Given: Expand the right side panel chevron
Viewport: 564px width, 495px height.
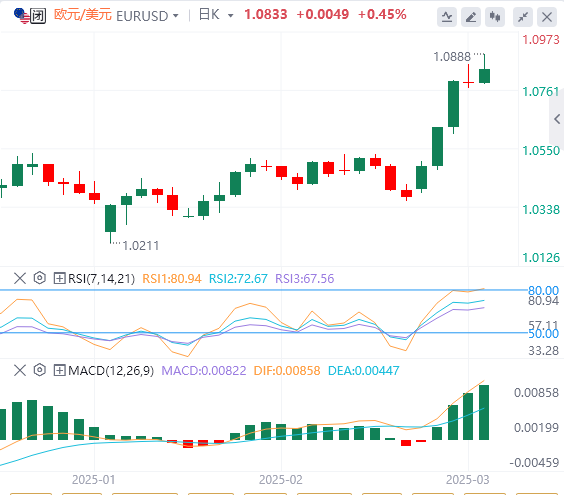Looking at the screenshot, I should [x=557, y=119].
